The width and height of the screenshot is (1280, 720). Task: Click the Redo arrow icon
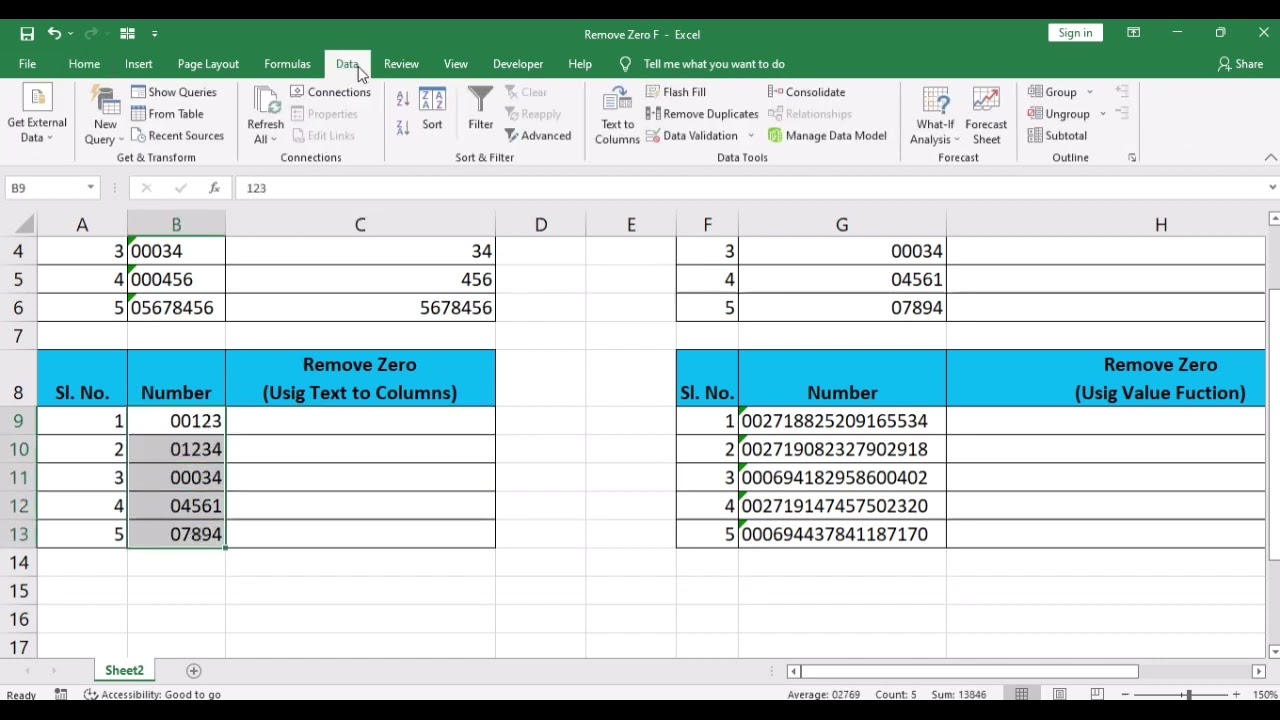point(91,34)
